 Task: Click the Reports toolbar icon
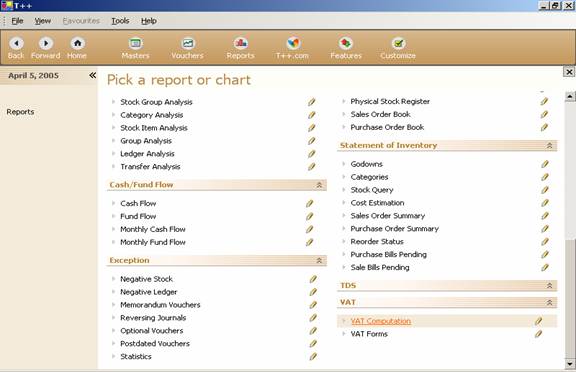(241, 43)
